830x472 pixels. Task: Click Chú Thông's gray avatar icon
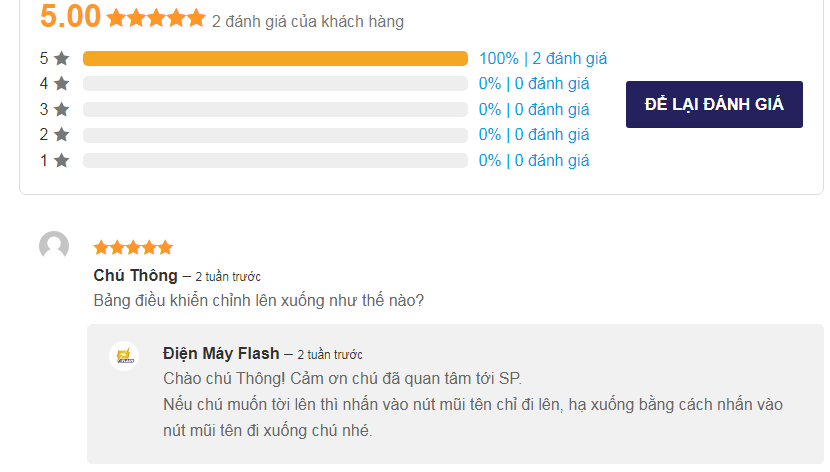coord(54,246)
